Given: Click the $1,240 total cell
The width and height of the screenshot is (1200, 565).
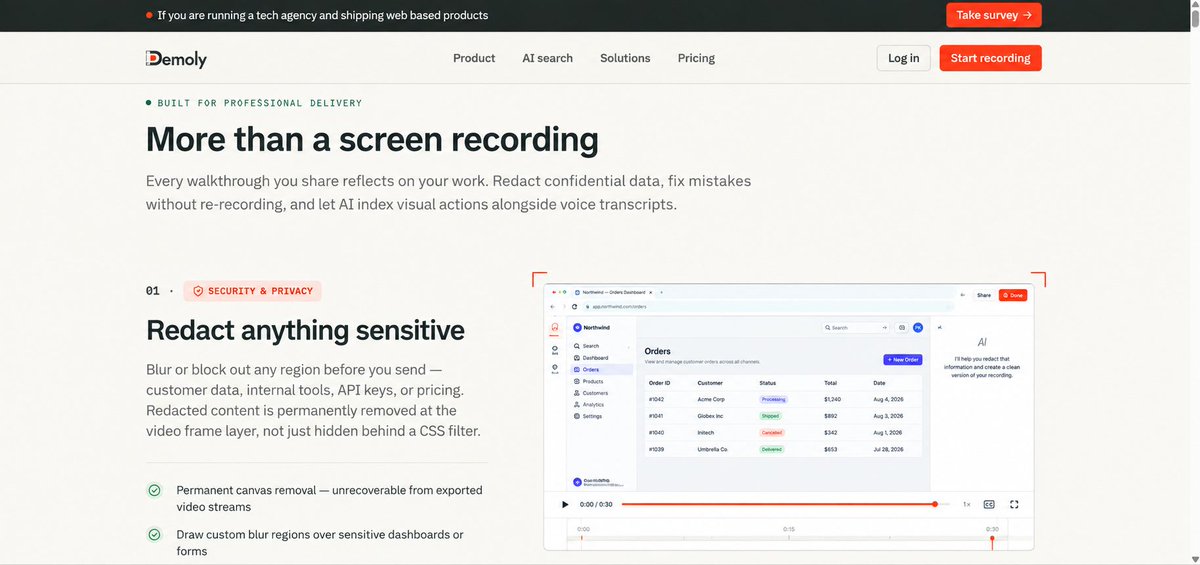Looking at the screenshot, I should pyautogui.click(x=832, y=399).
